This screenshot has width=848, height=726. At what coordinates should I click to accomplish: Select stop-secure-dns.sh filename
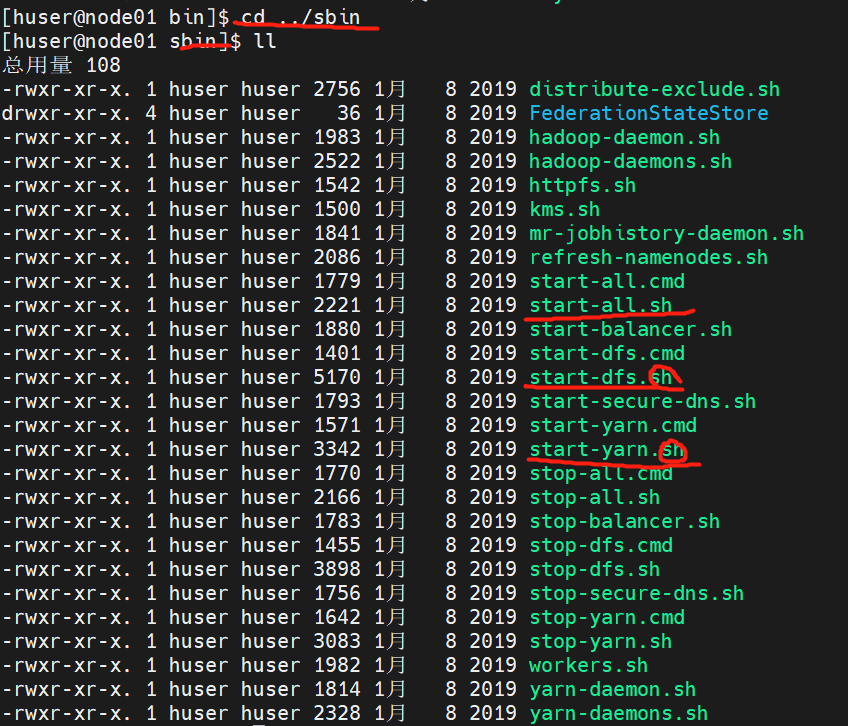pyautogui.click(x=637, y=593)
